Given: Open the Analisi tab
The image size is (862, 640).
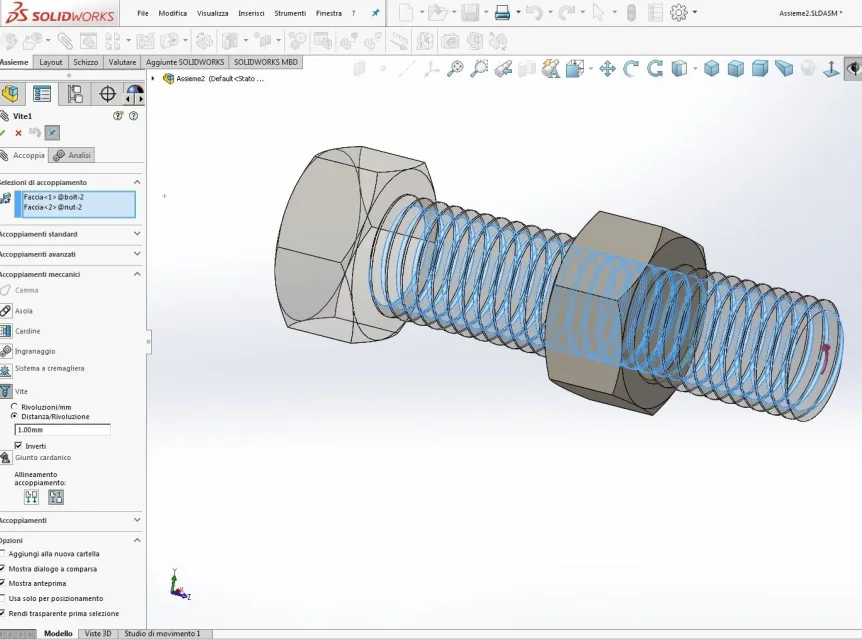Looking at the screenshot, I should point(71,156).
